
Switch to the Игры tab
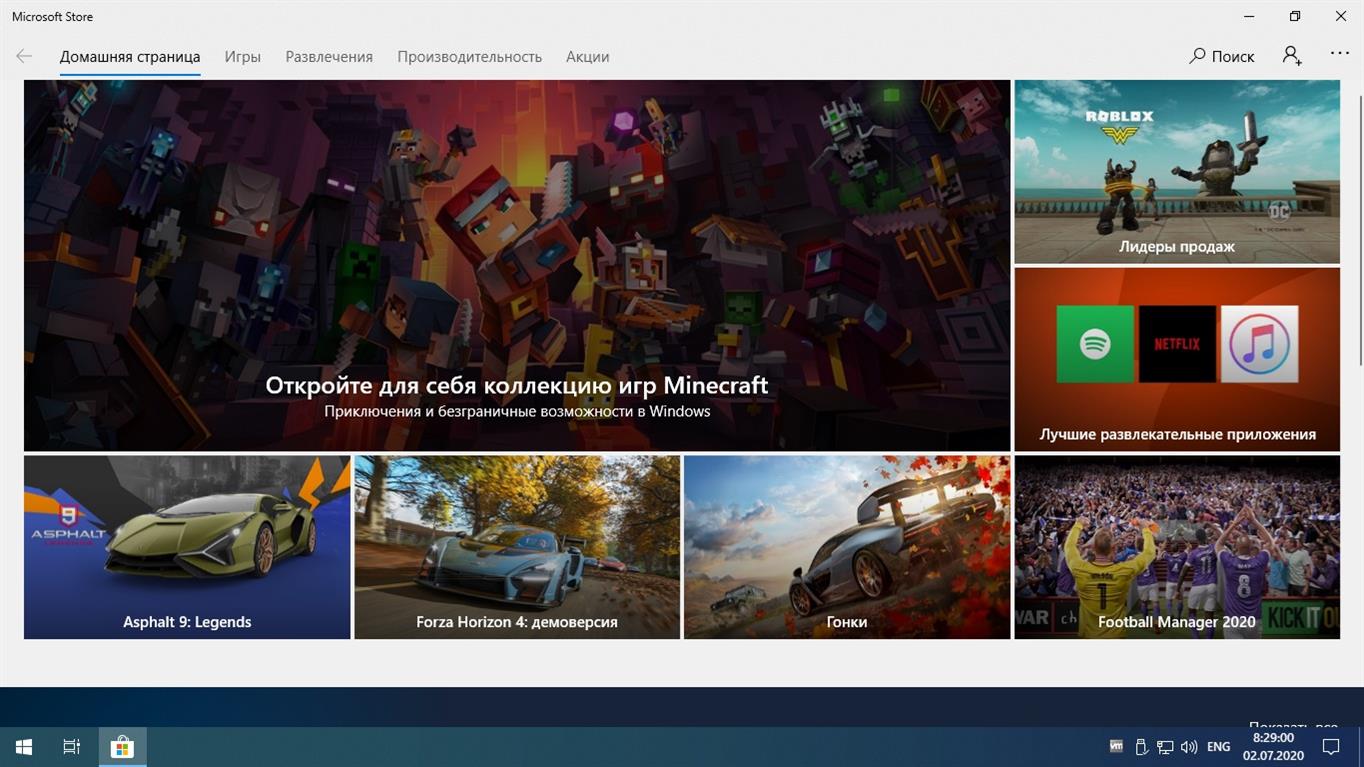pos(243,57)
